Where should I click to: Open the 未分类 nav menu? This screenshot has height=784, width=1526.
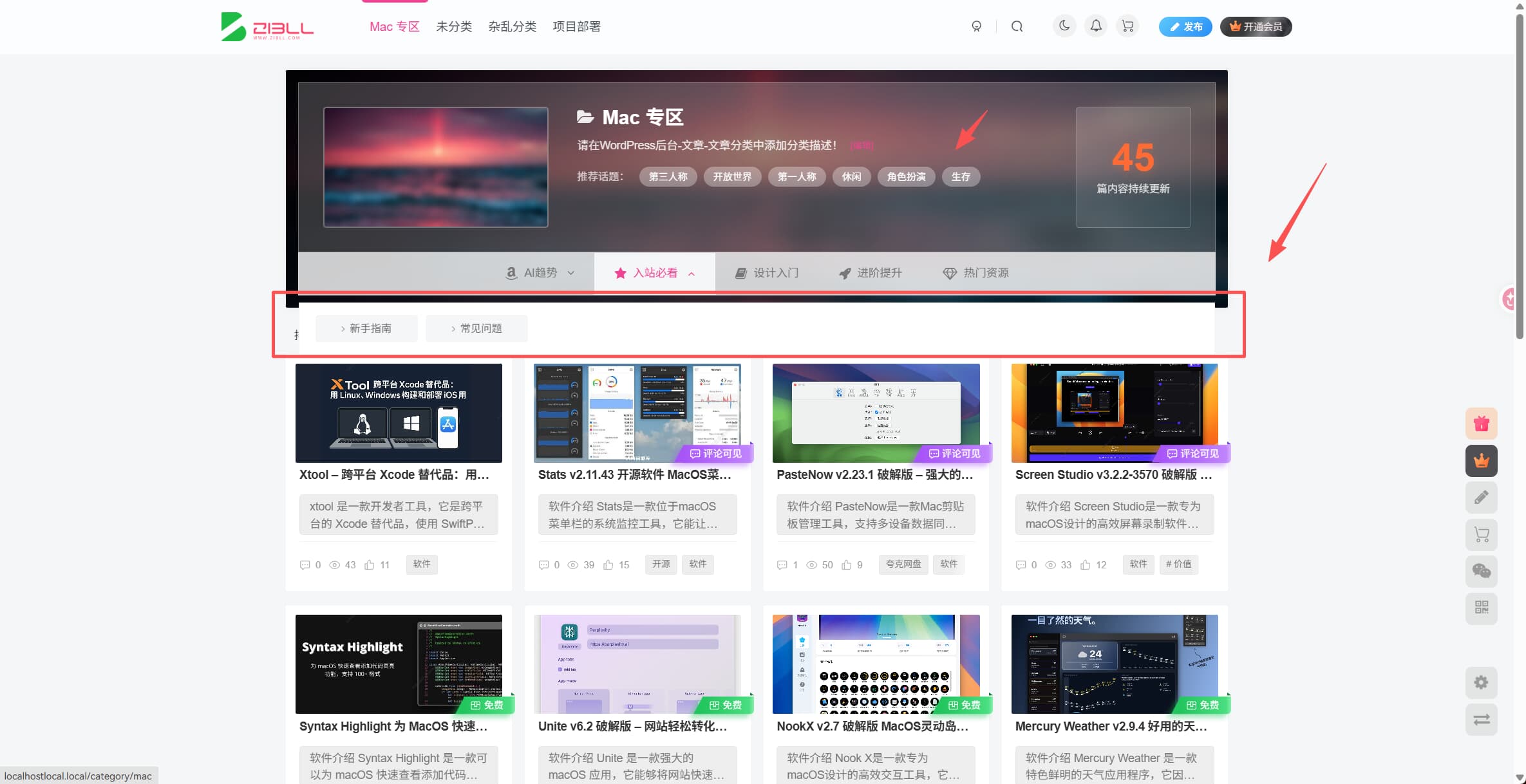[454, 26]
